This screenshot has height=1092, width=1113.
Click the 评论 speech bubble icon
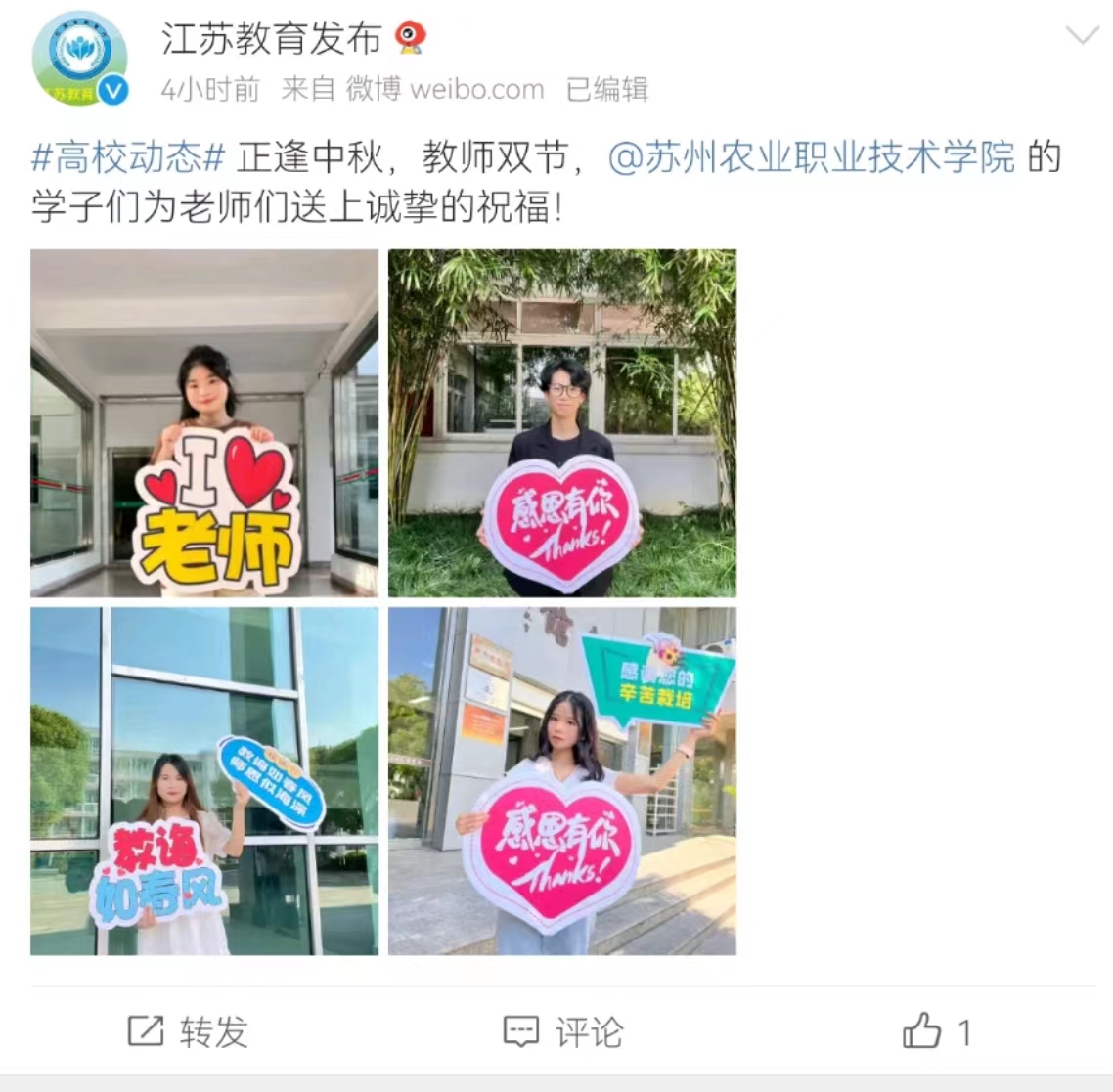tap(521, 1031)
